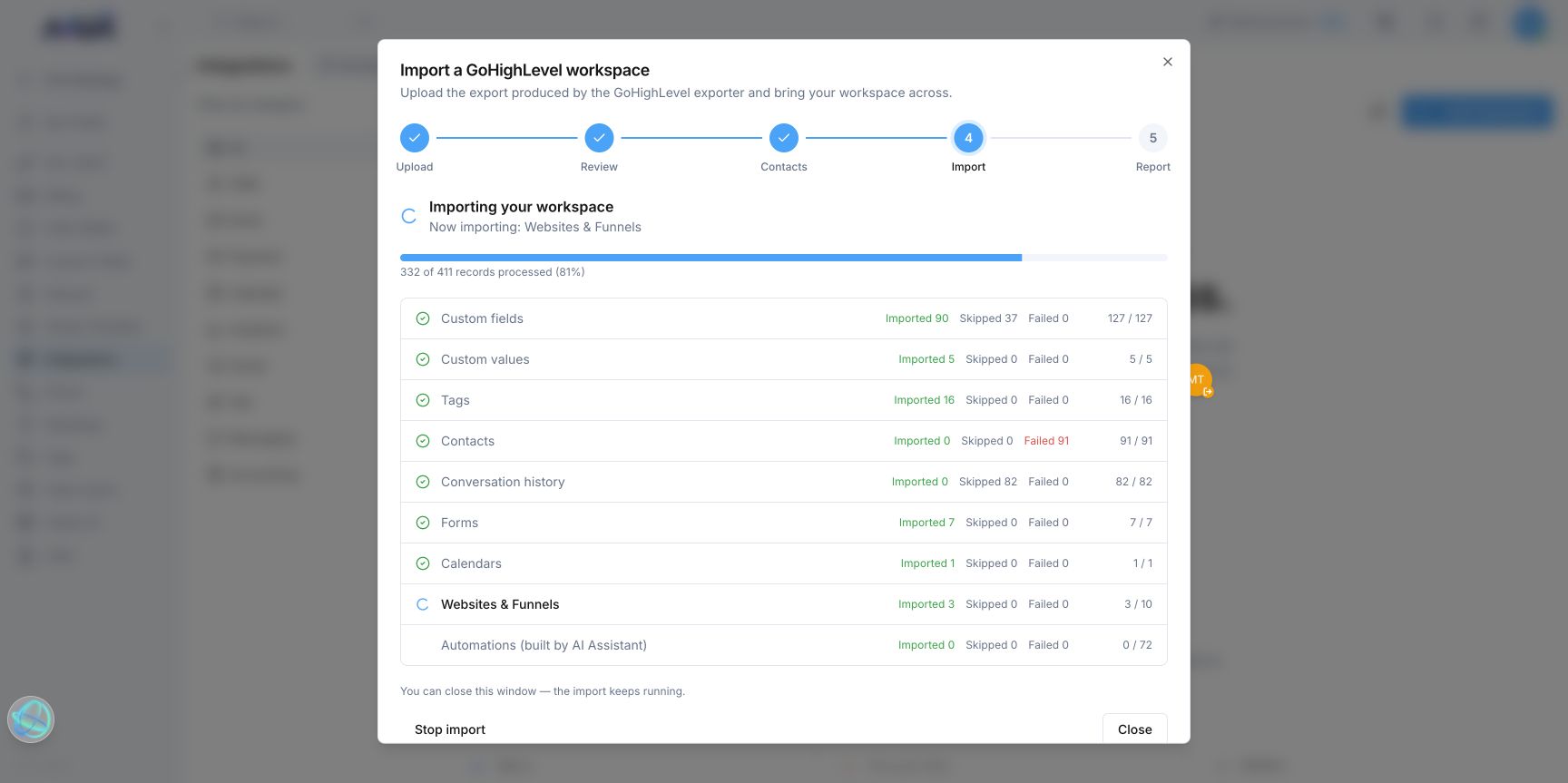Click the Review step label
Viewport: 1568px width, 783px height.
click(x=599, y=167)
